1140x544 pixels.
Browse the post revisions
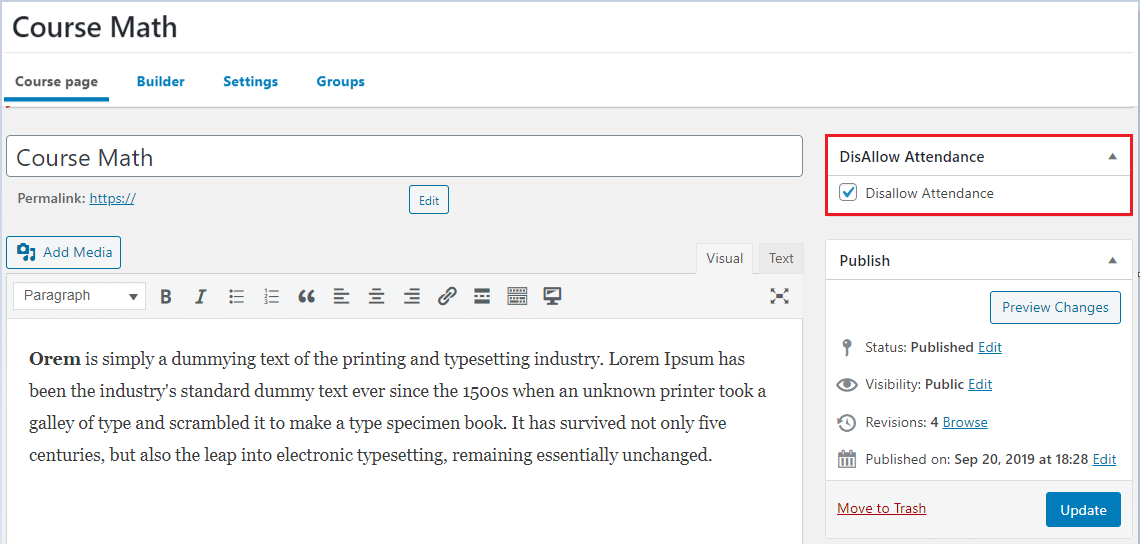[x=965, y=422]
